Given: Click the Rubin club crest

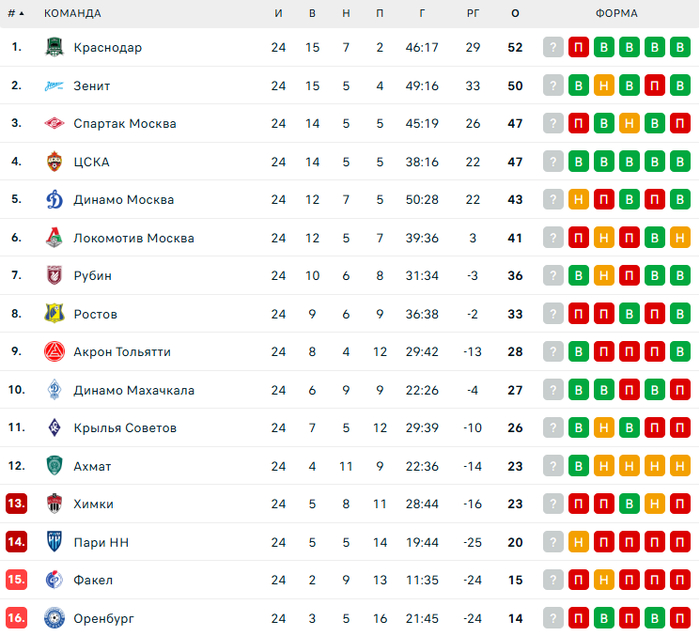Looking at the screenshot, I should (55, 275).
